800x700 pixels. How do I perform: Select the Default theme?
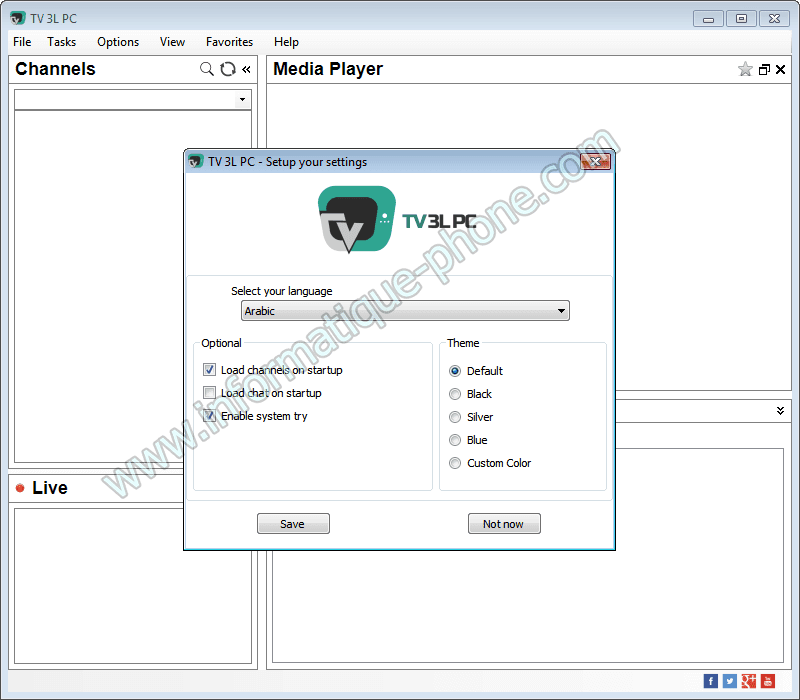(455, 371)
